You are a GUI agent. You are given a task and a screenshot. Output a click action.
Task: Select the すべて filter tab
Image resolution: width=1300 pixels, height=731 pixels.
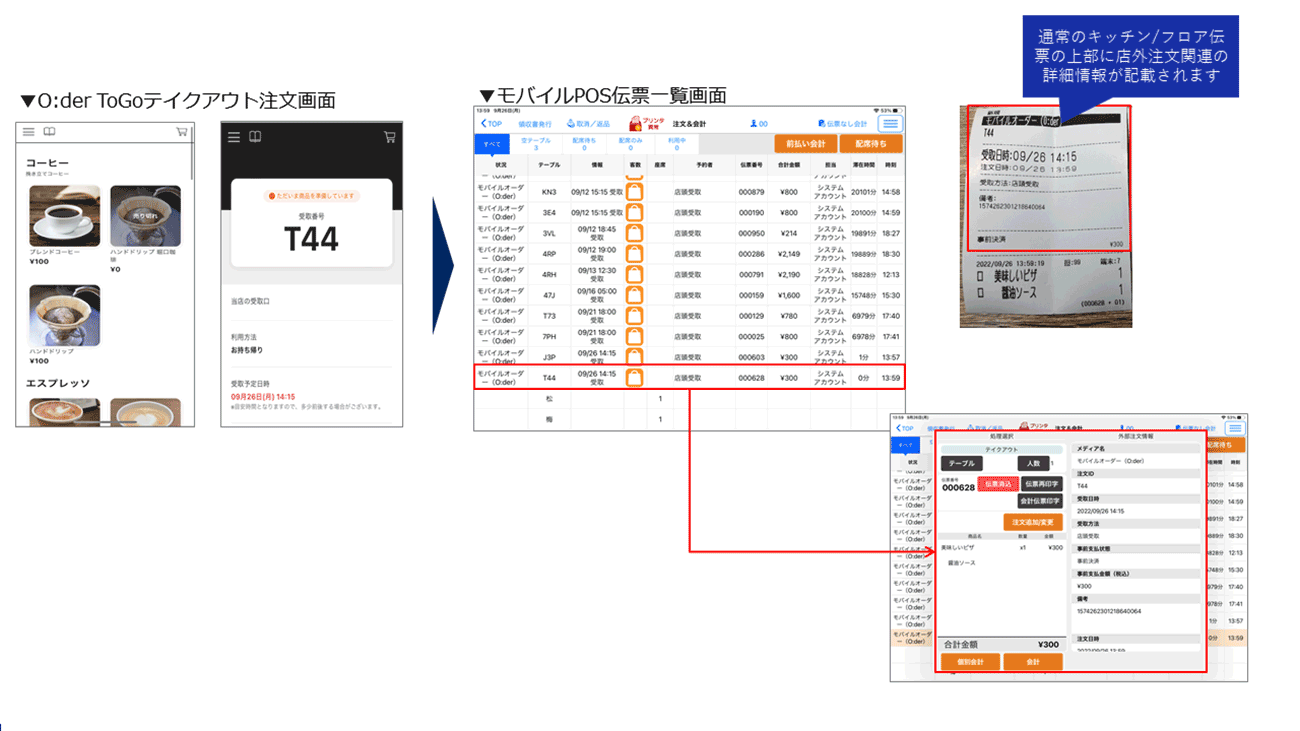[492, 145]
